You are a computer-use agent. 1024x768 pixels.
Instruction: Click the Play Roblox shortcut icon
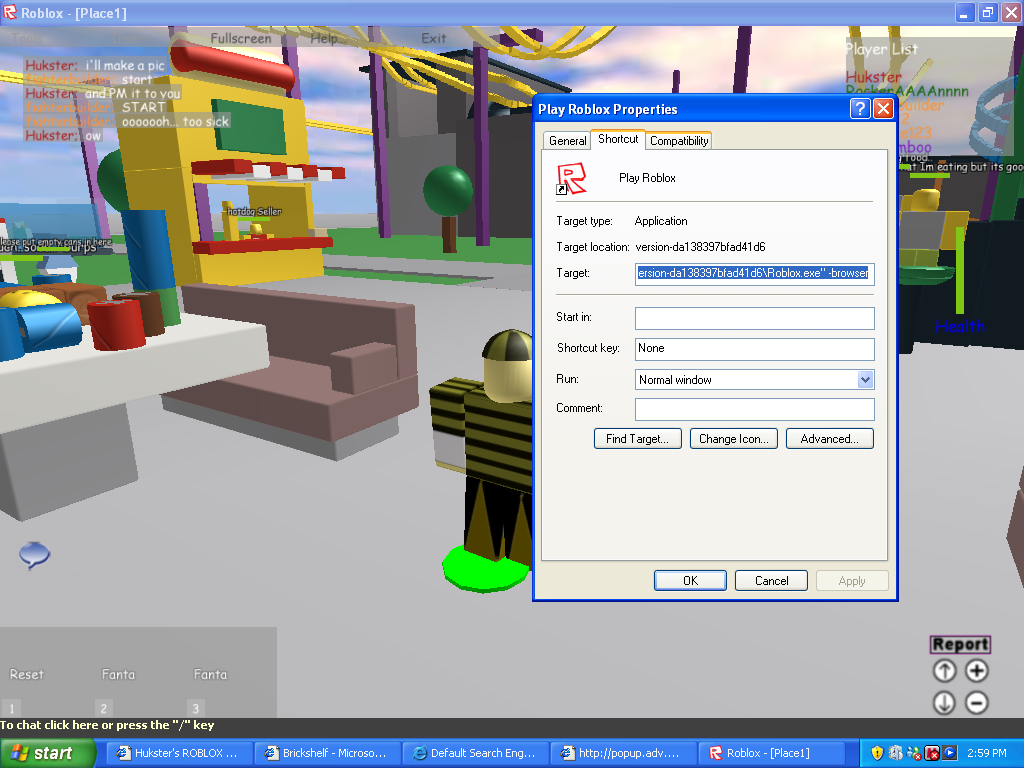(571, 179)
